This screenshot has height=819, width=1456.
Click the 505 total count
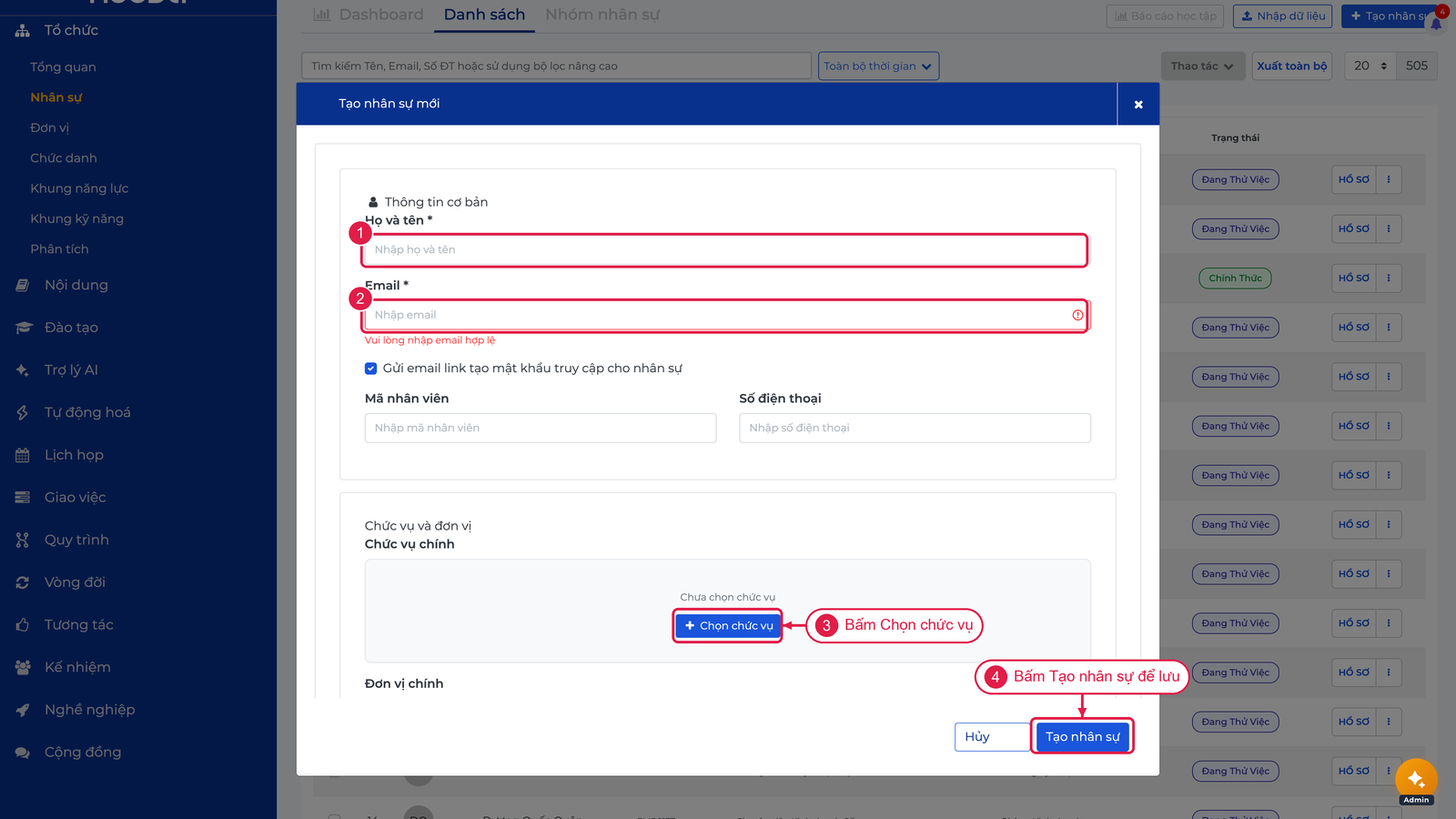1416,66
